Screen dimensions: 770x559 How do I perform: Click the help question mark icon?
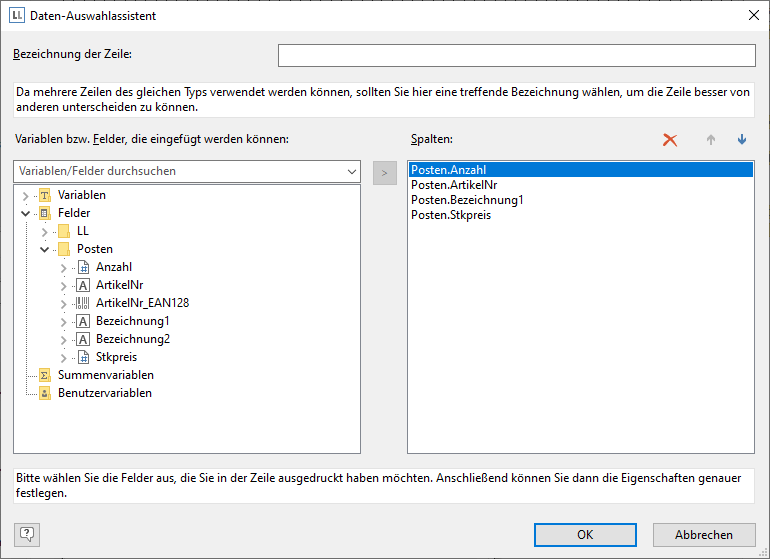[x=27, y=534]
